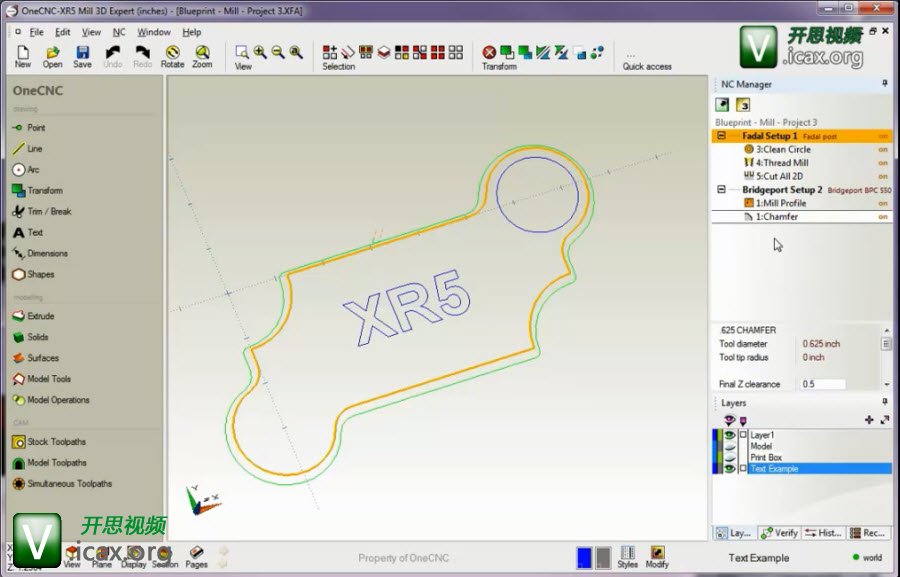Open the Dimensions tool
The width and height of the screenshot is (900, 577).
click(x=40, y=253)
